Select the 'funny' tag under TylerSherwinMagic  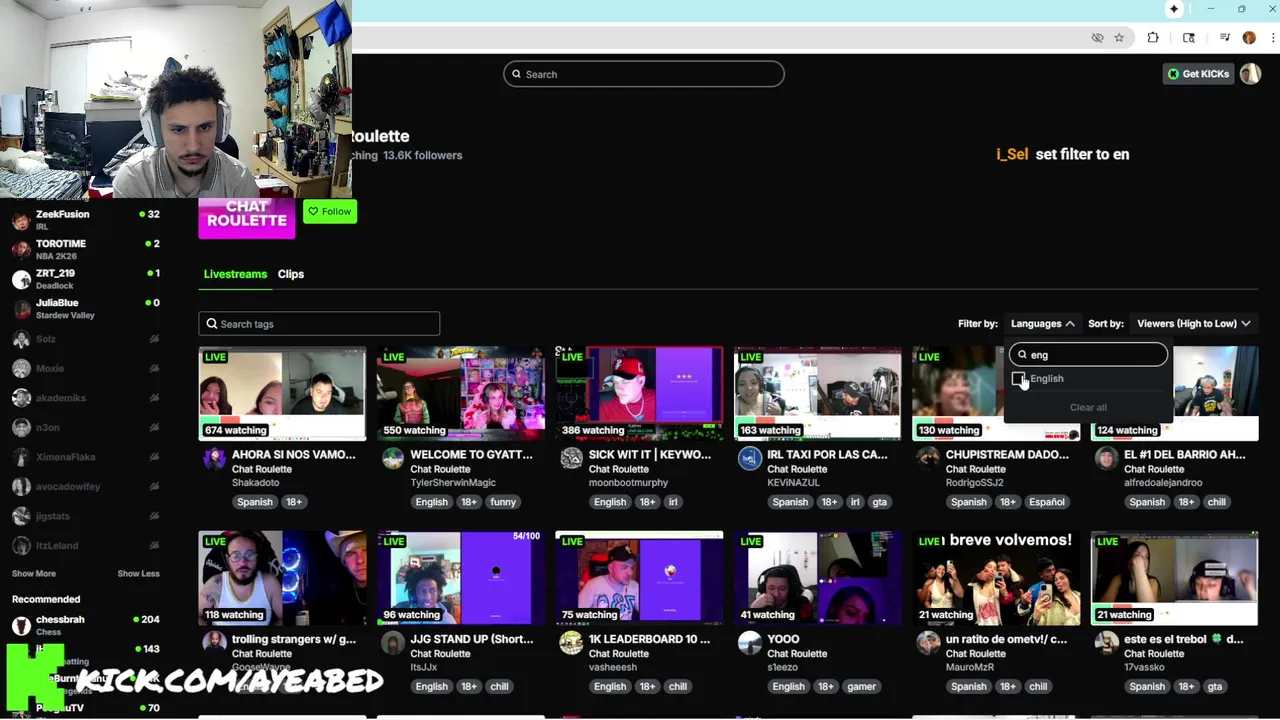[503, 502]
